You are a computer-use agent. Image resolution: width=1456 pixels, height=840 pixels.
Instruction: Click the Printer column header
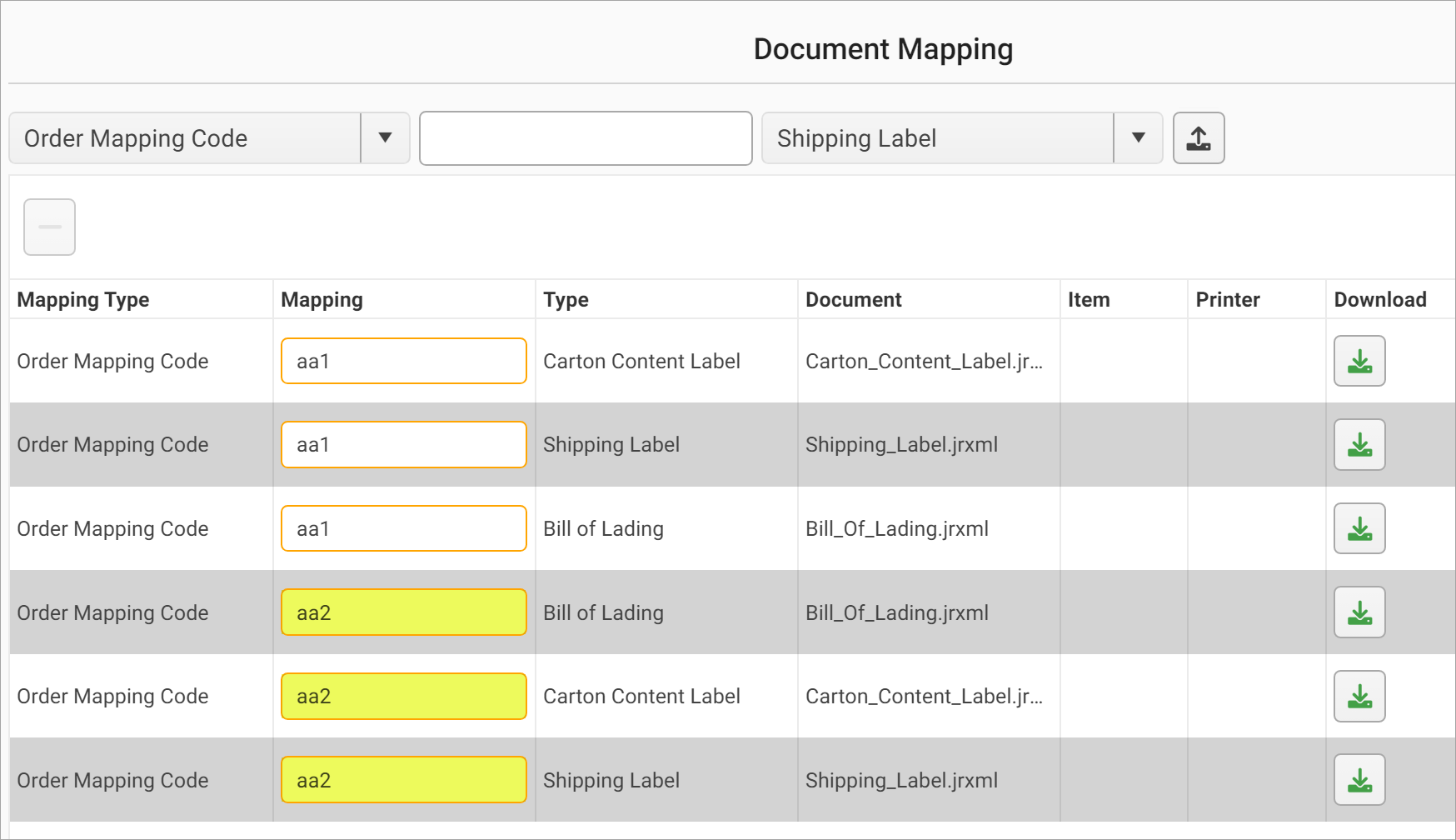1226,299
